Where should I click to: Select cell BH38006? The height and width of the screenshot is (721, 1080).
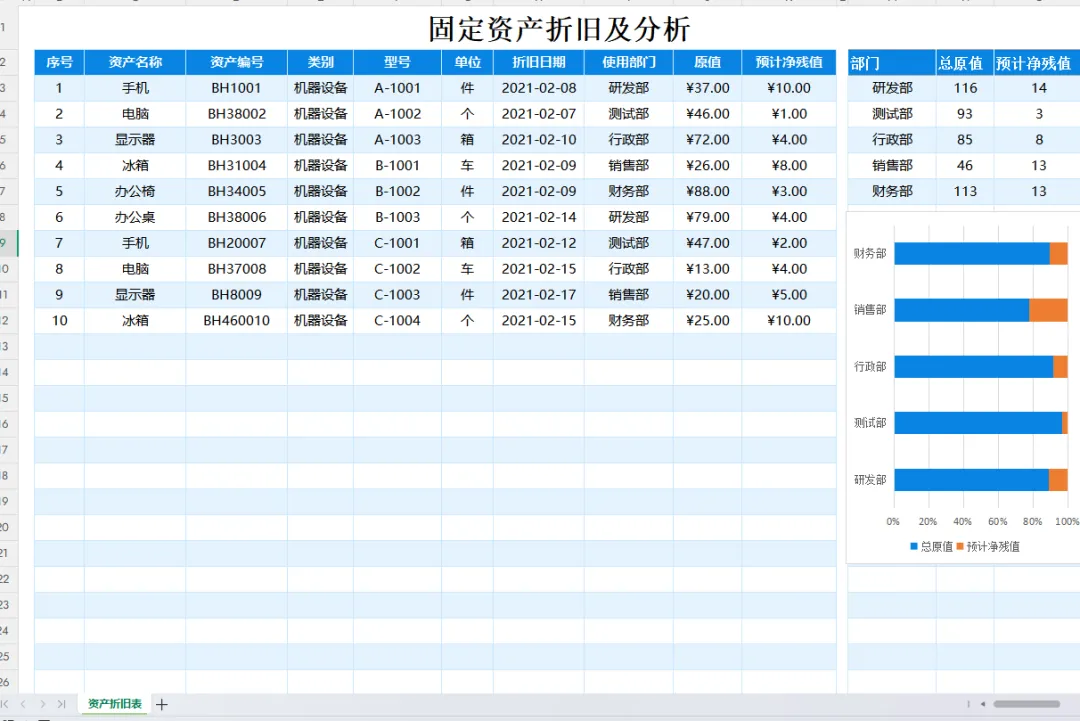(236, 217)
